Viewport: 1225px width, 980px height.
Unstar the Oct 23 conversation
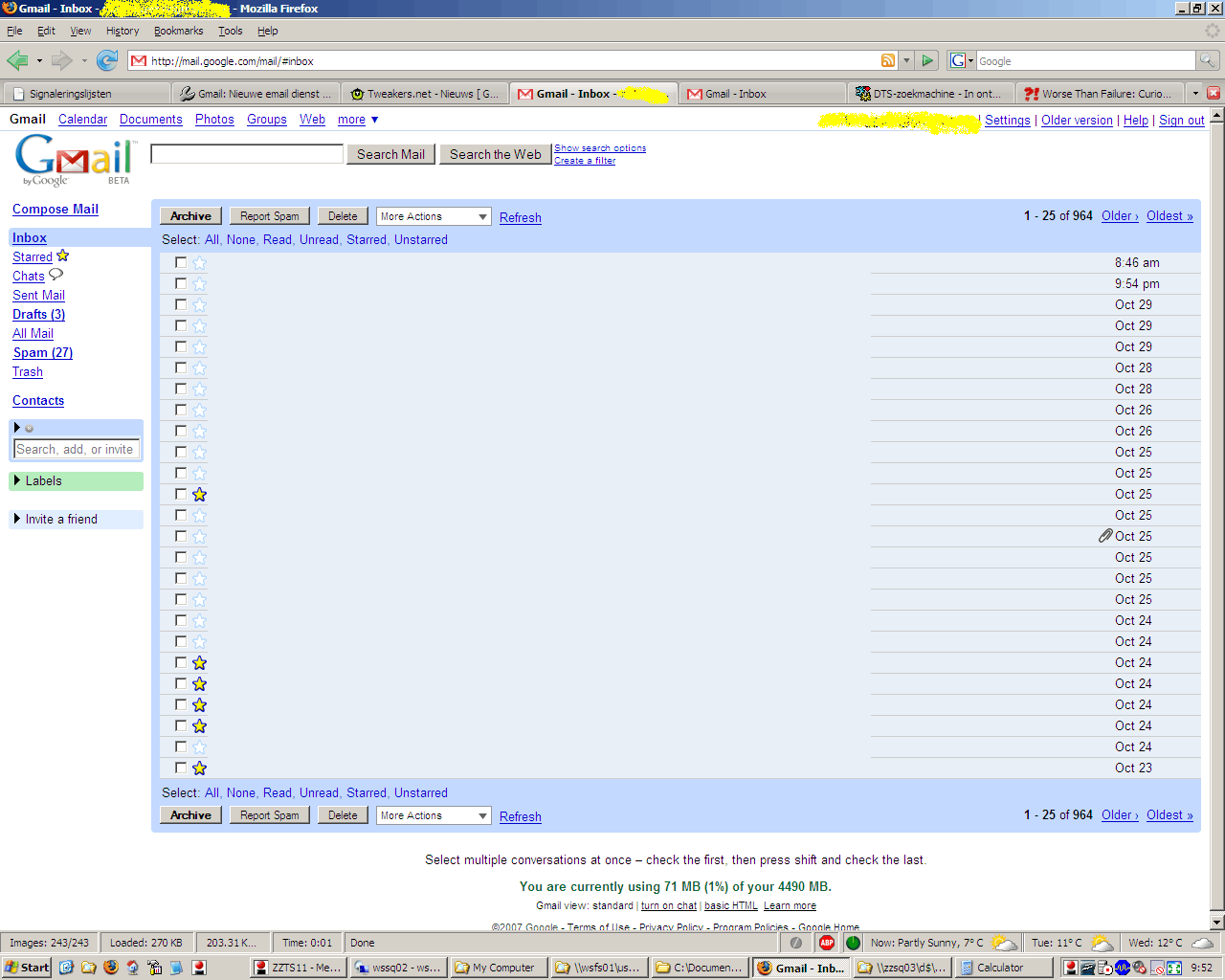pos(199,768)
